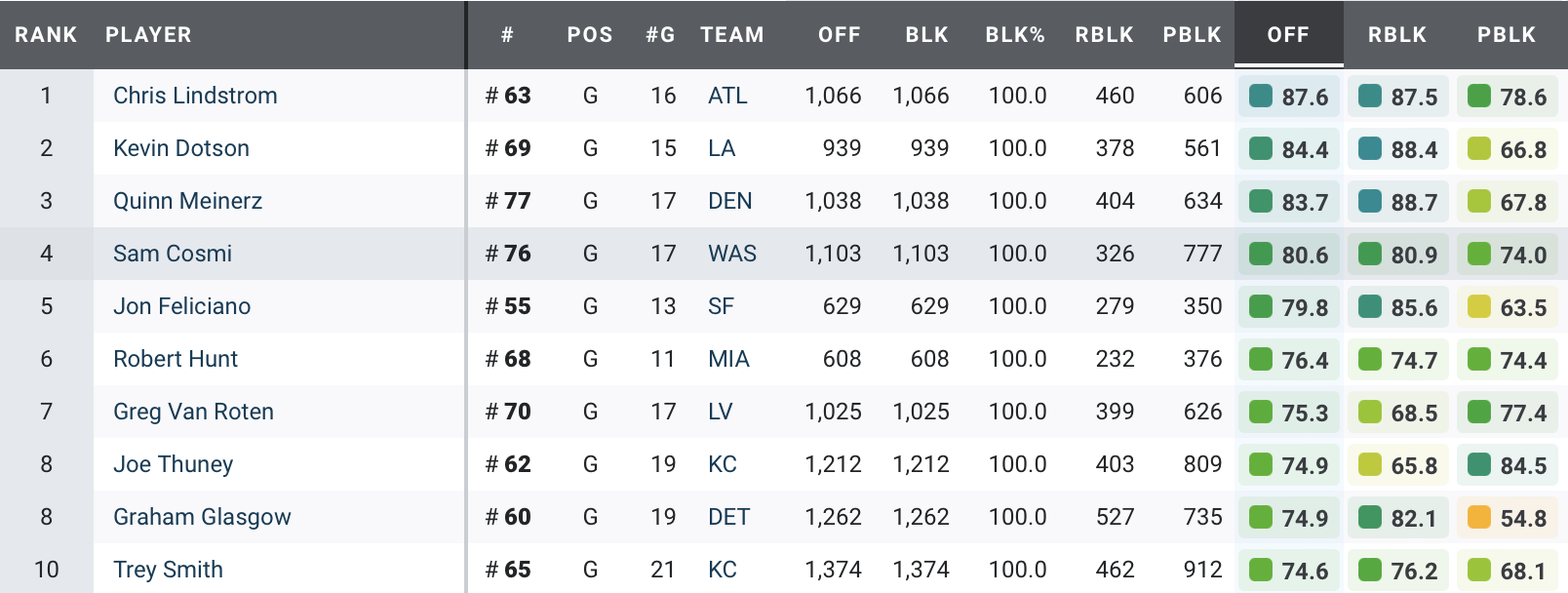Sort by the RANK column header
This screenshot has height=593, width=1568.
click(46, 35)
